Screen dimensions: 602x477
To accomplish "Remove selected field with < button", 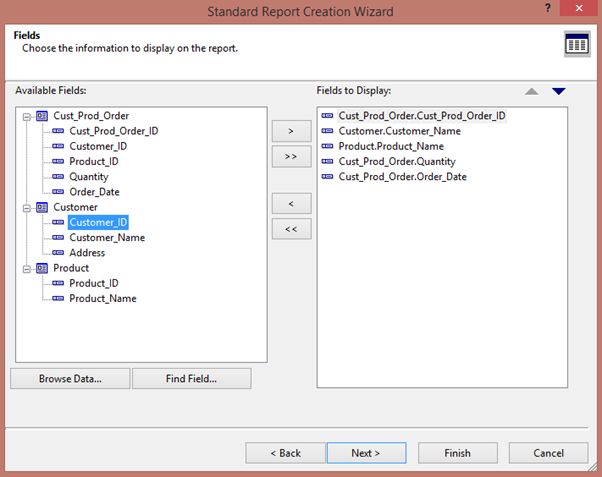I will (x=291, y=204).
